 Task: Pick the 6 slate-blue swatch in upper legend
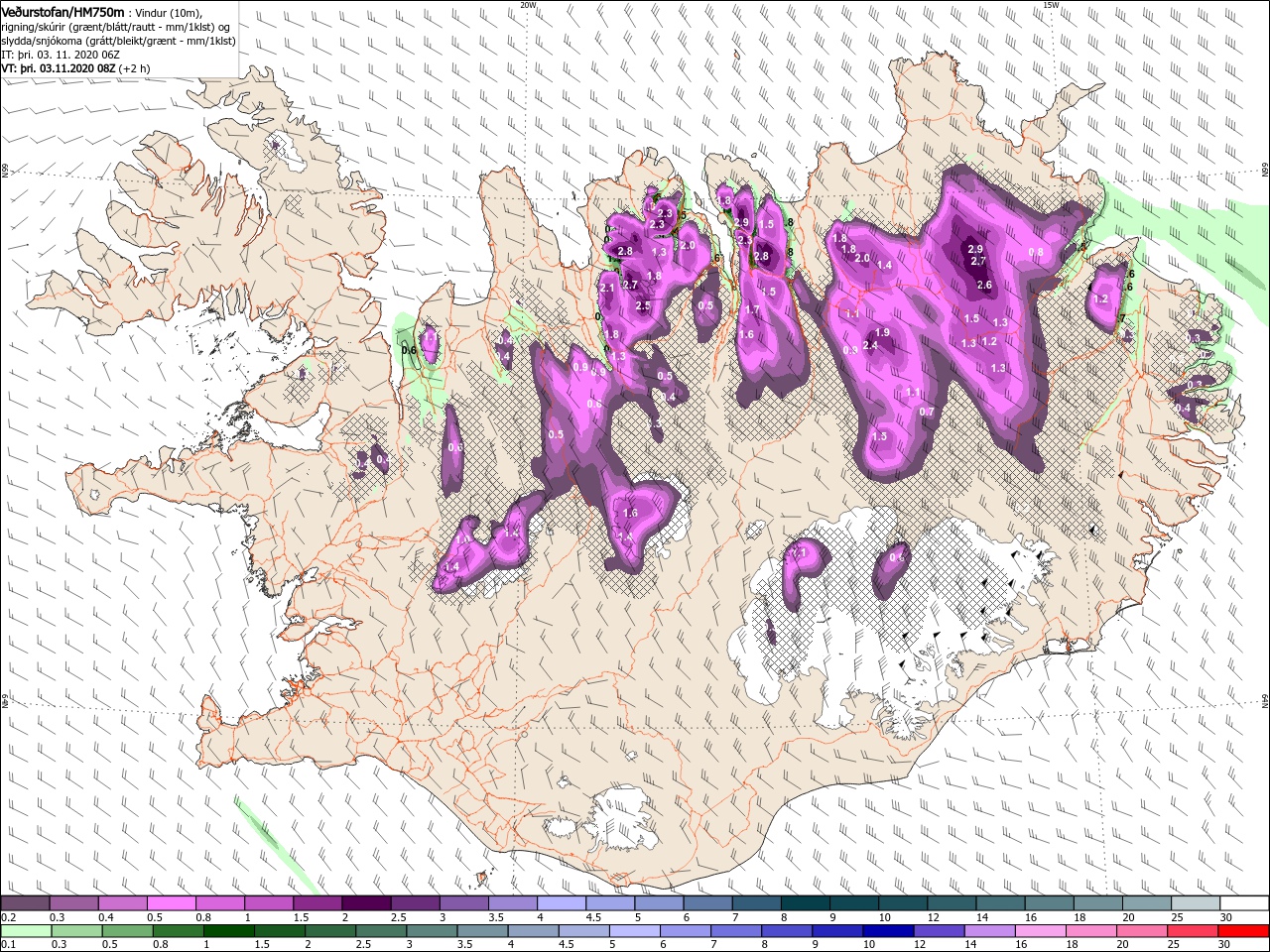[707, 903]
